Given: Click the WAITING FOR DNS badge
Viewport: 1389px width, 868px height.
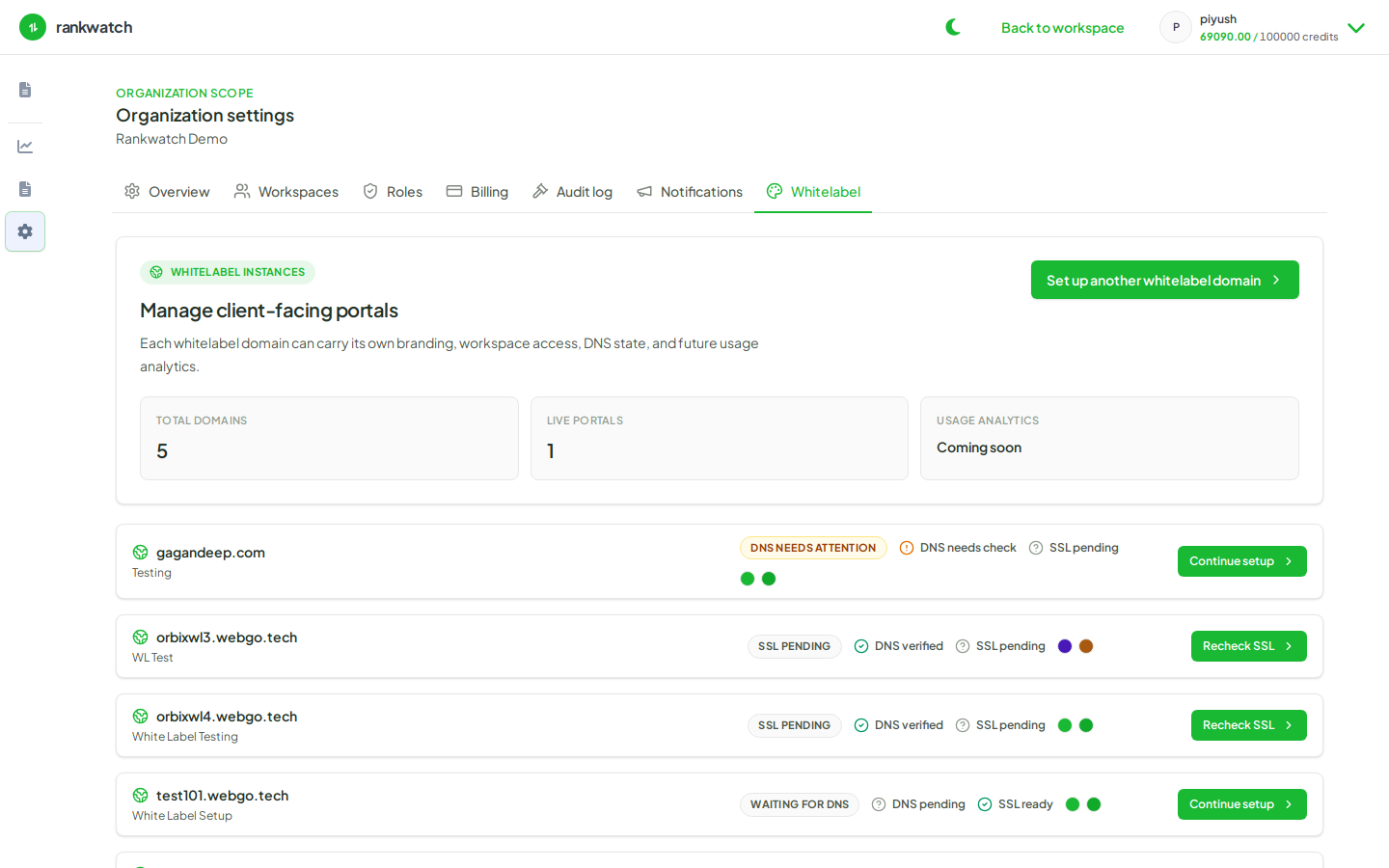Looking at the screenshot, I should (x=800, y=804).
